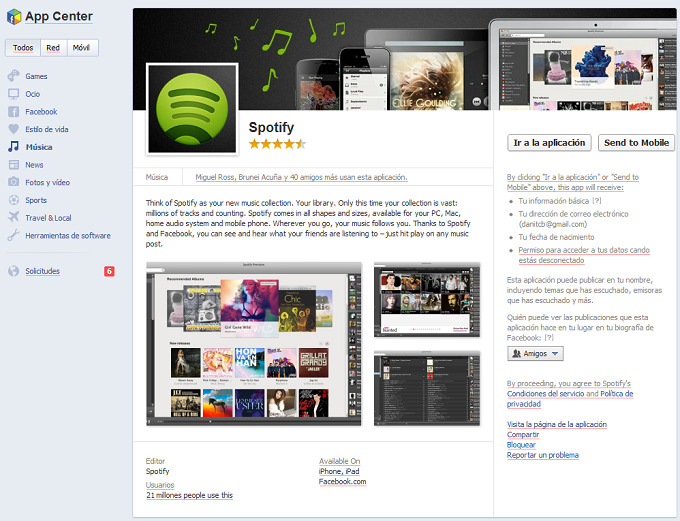Click the Solicitudes globe icon

[x=13, y=271]
